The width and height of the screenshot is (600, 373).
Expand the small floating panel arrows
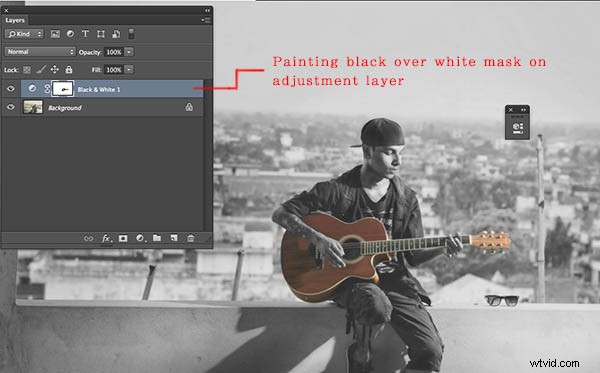tap(523, 110)
